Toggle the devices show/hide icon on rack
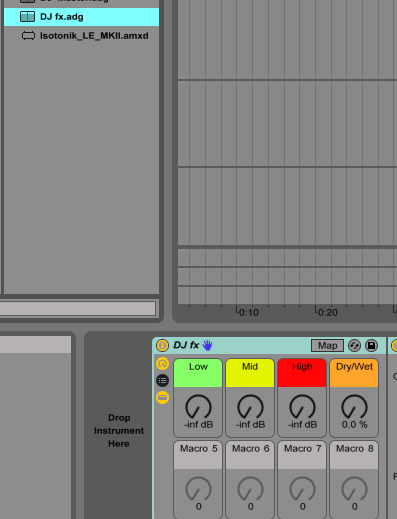The image size is (397, 519). 162,397
